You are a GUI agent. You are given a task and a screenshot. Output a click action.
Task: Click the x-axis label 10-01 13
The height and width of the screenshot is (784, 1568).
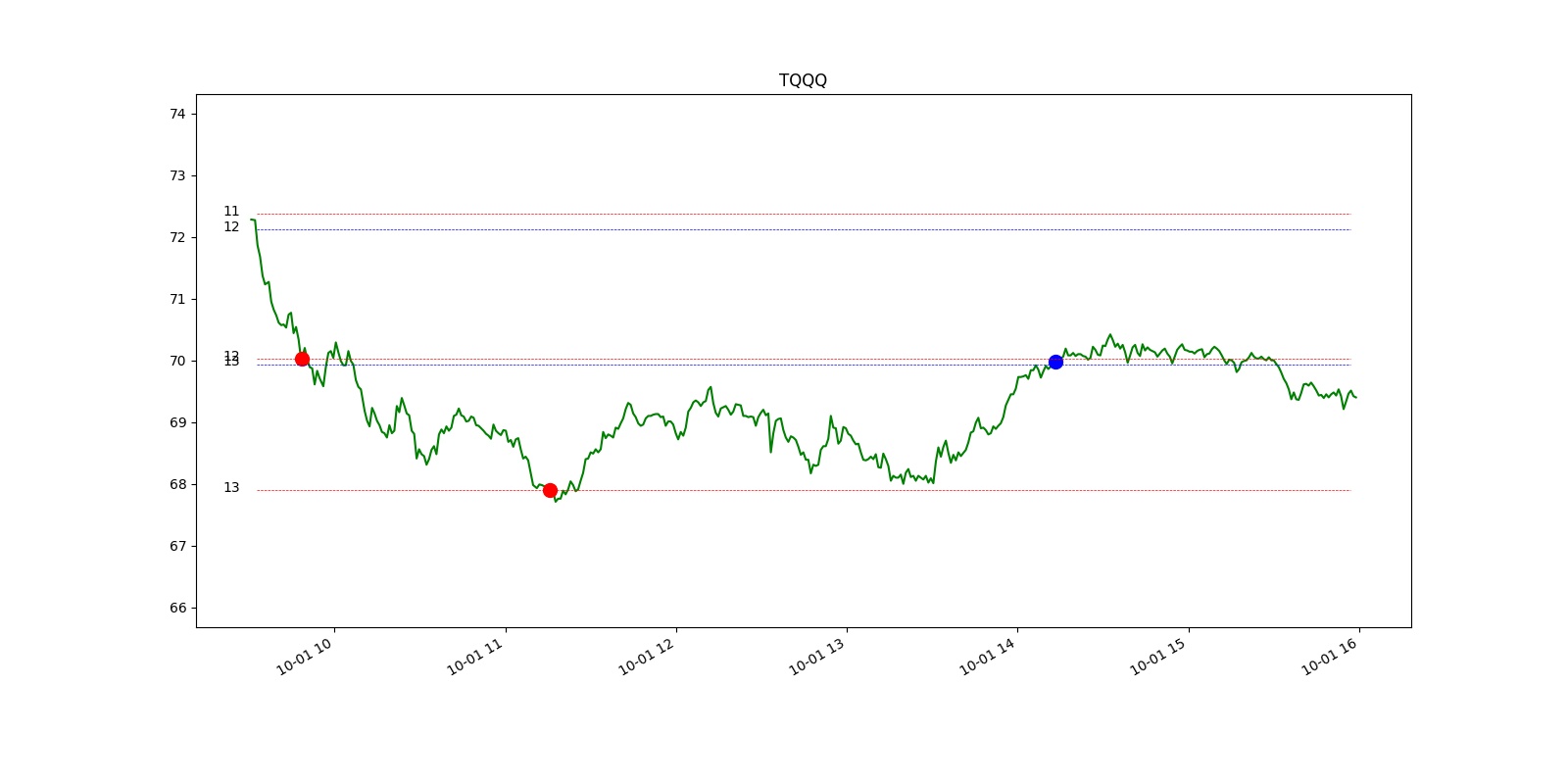tap(818, 656)
